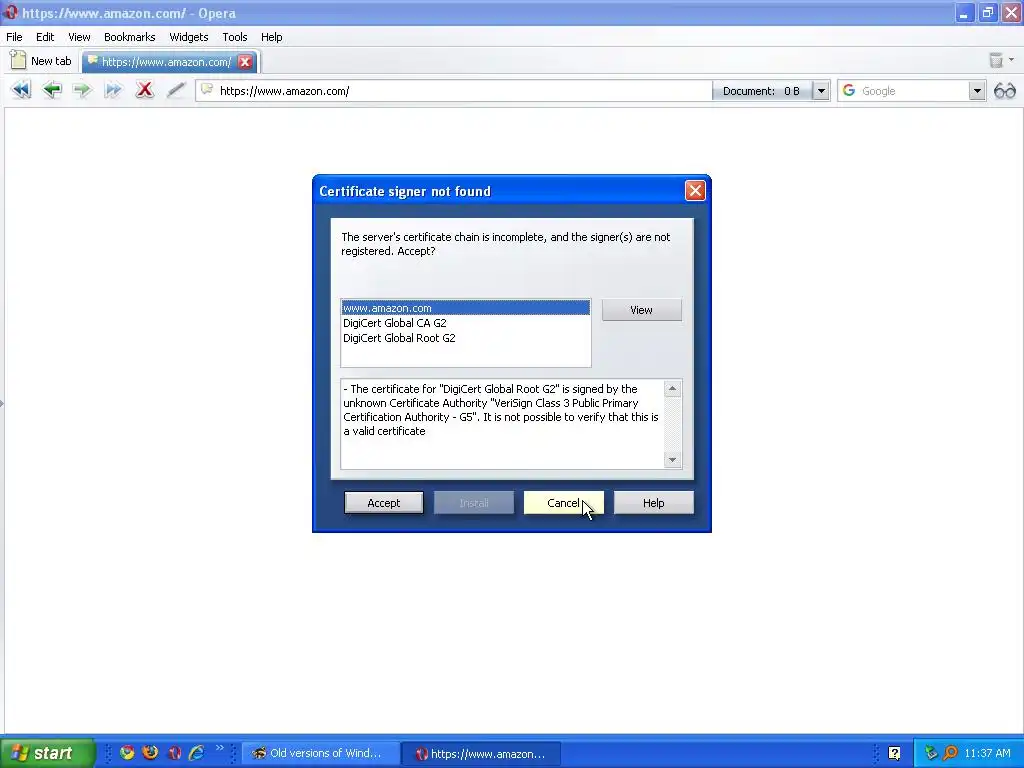Image resolution: width=1024 pixels, height=768 pixels.
Task: Click the magnifier tray icon
Action: tap(950, 753)
